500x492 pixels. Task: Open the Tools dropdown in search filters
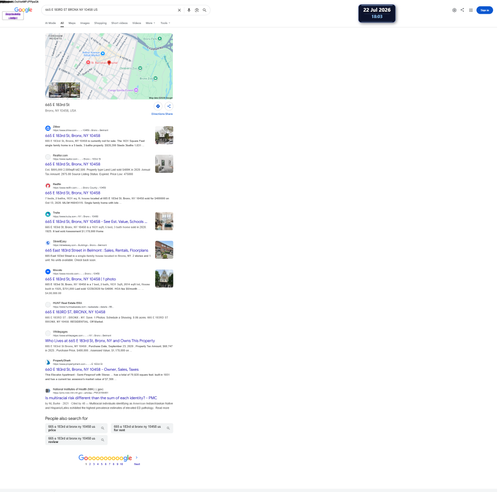[x=165, y=23]
